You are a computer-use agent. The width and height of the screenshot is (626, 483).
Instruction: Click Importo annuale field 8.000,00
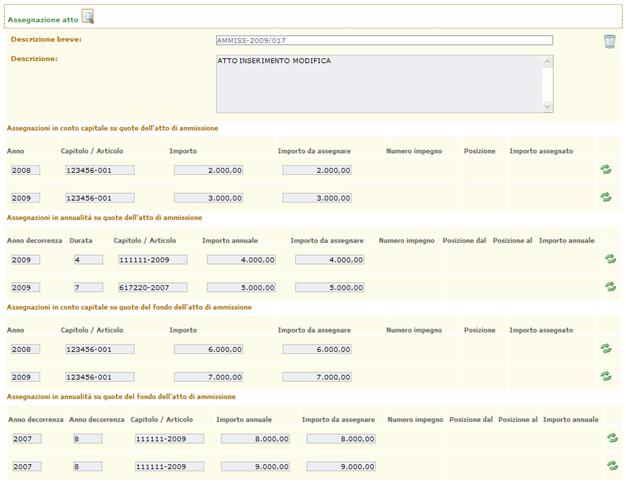click(x=255, y=439)
